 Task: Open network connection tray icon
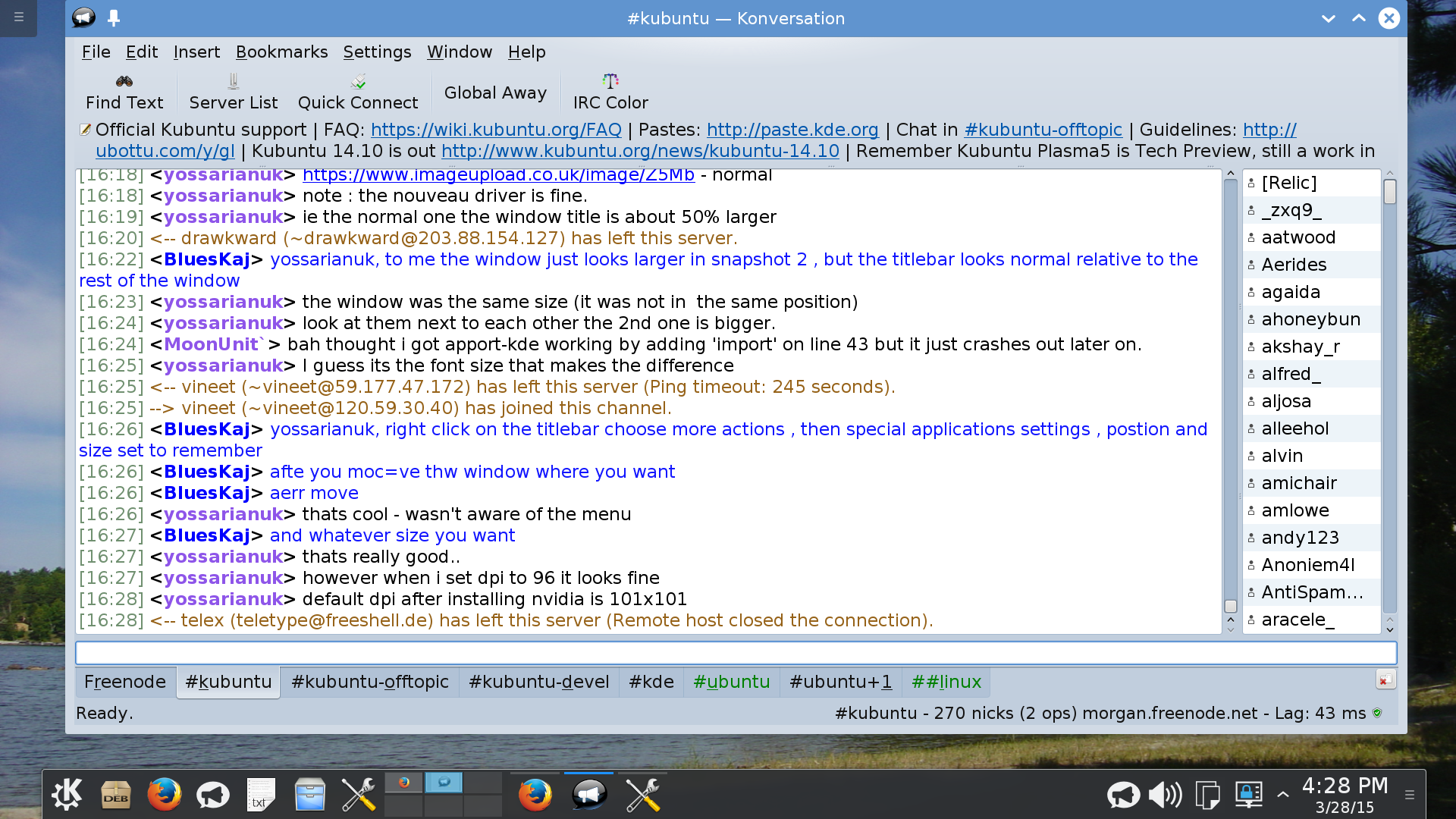(1248, 795)
